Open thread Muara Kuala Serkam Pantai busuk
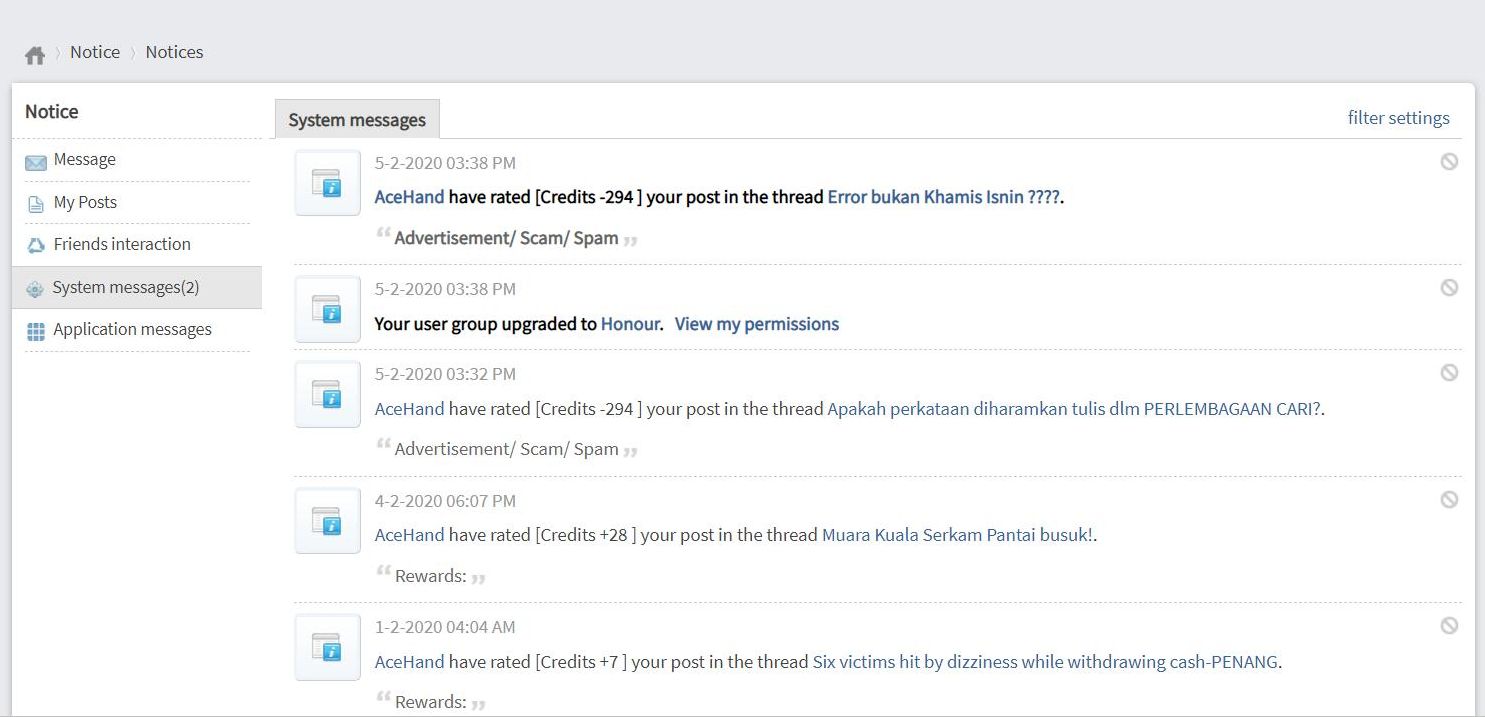This screenshot has height=717, width=1485. pyautogui.click(x=958, y=535)
